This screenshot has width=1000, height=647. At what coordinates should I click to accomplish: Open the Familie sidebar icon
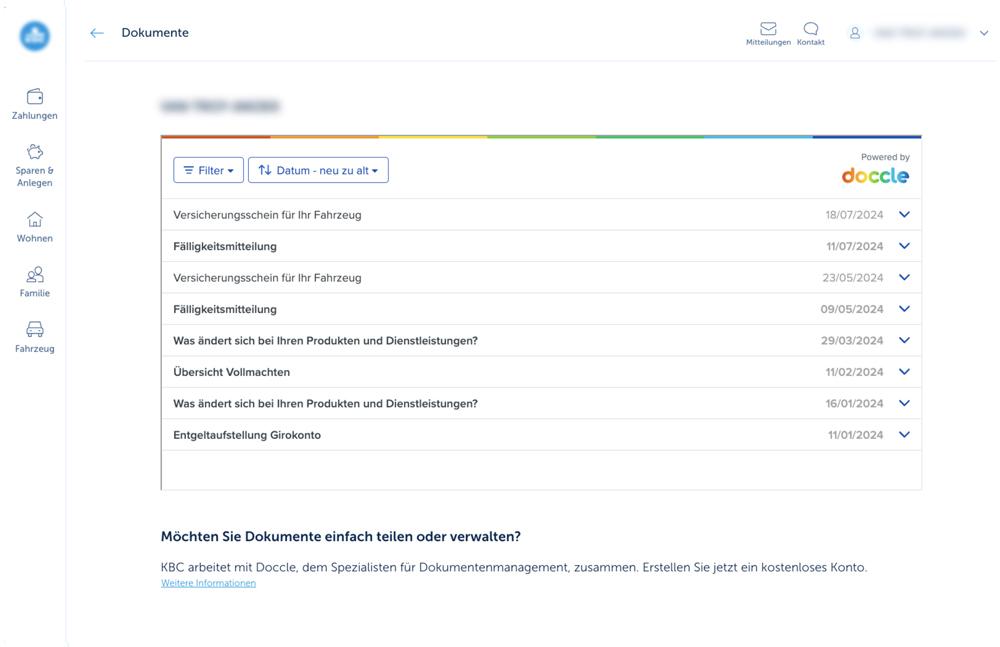[35, 275]
